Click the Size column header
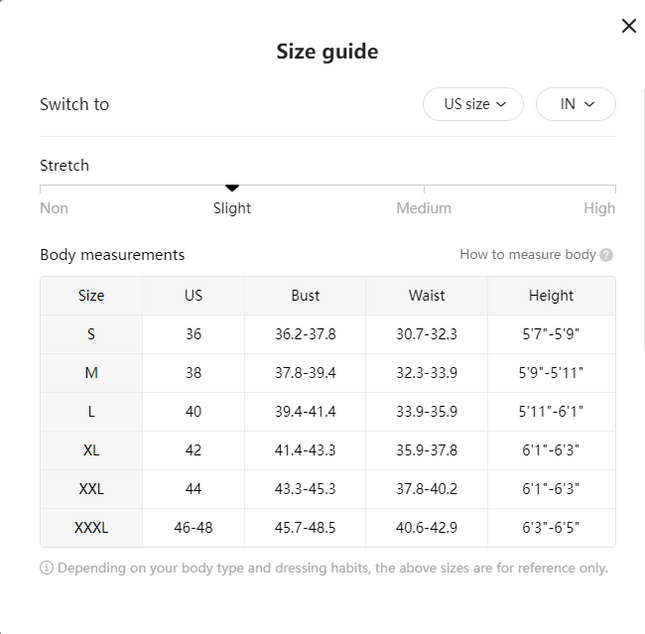645x634 pixels. (91, 296)
